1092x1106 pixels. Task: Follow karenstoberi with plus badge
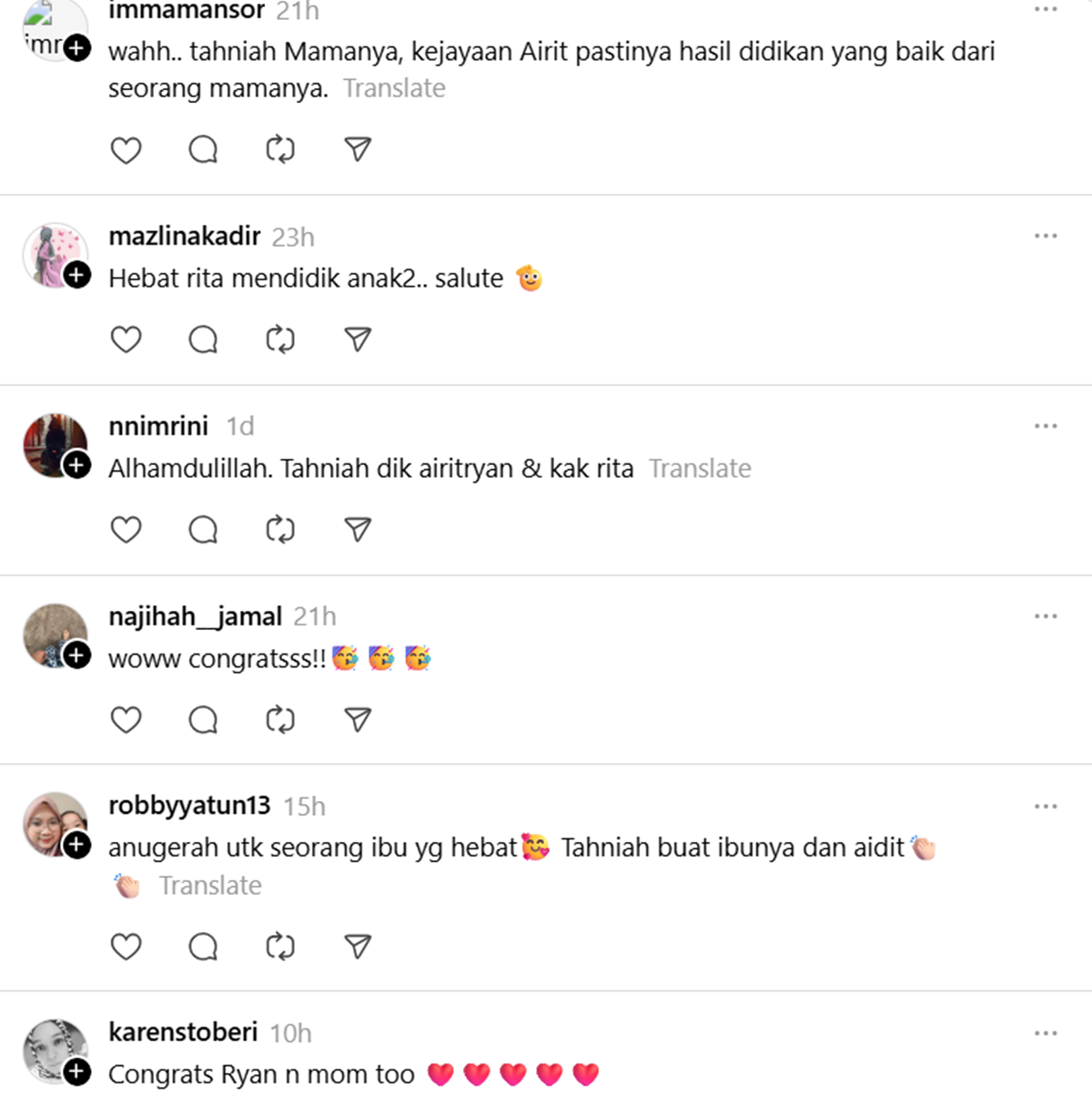point(77,1071)
